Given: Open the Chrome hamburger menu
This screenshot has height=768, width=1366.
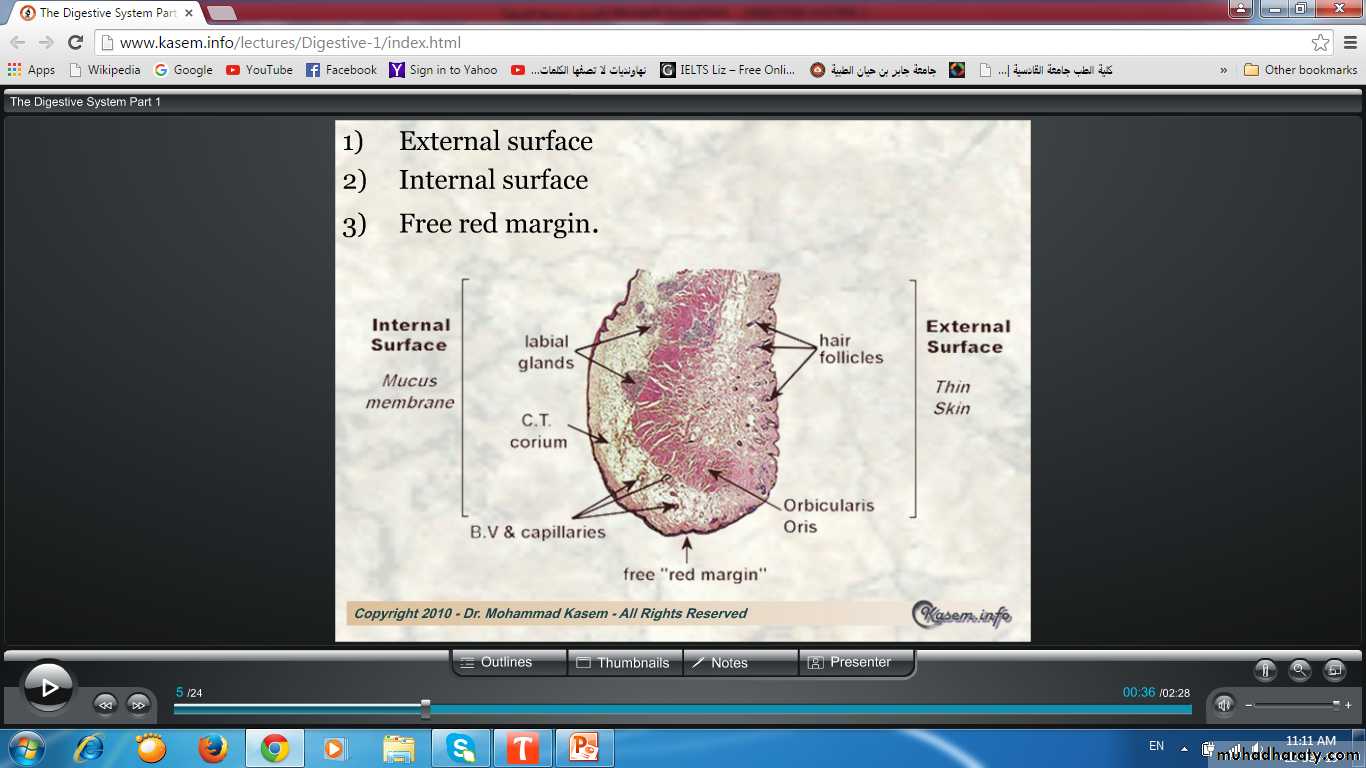Looking at the screenshot, I should point(1350,42).
